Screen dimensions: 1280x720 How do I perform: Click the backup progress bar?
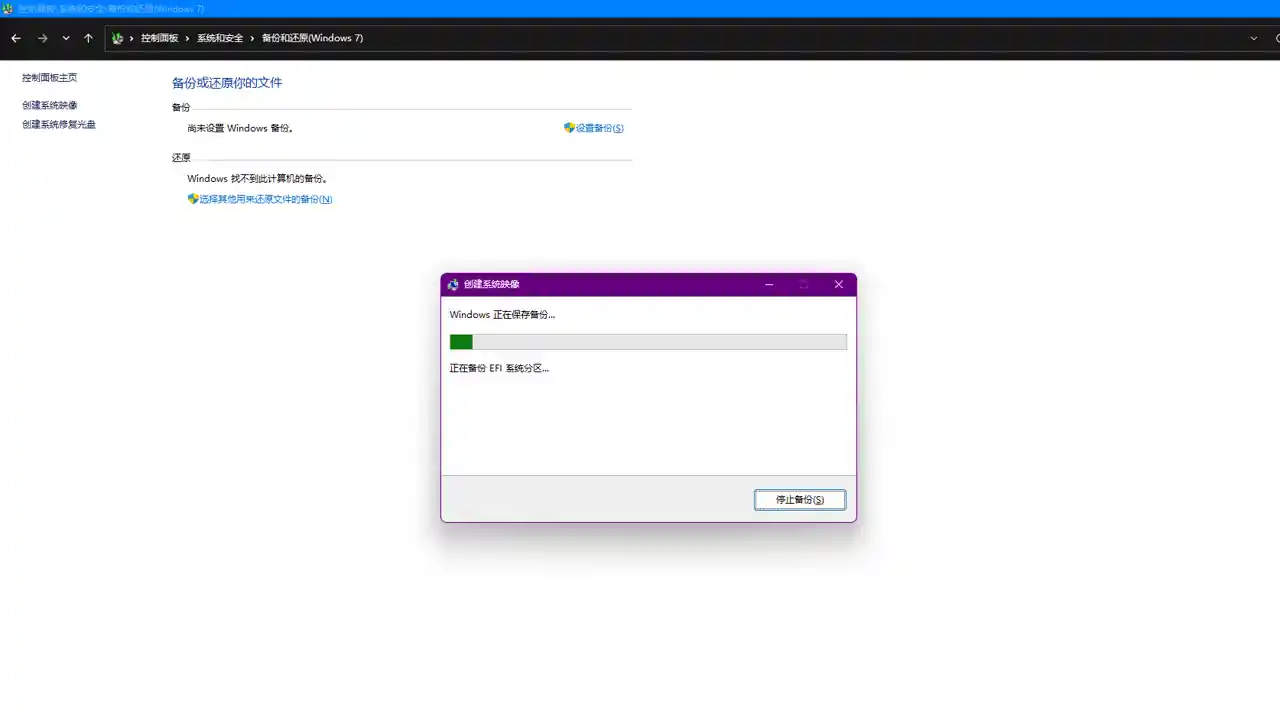648,342
